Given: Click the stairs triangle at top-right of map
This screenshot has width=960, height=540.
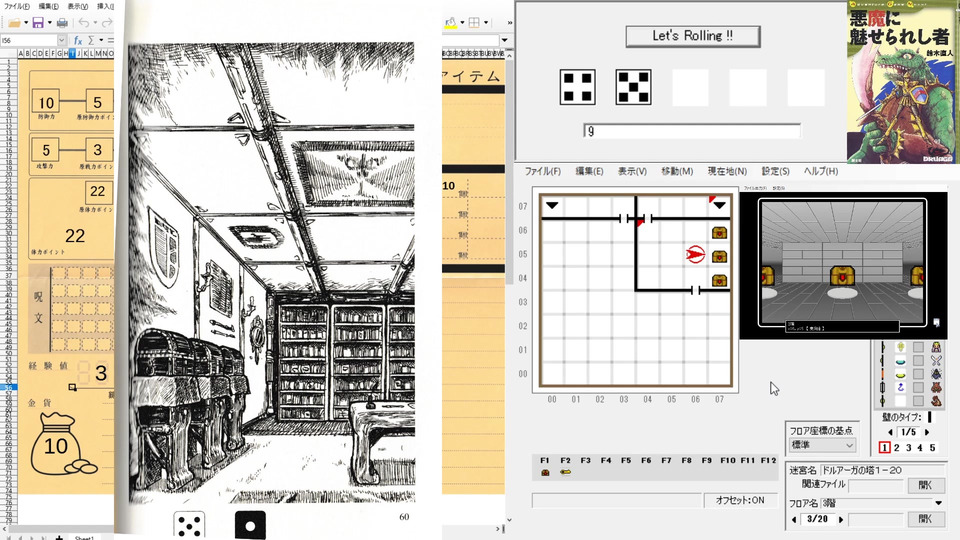Looking at the screenshot, I should point(719,206).
